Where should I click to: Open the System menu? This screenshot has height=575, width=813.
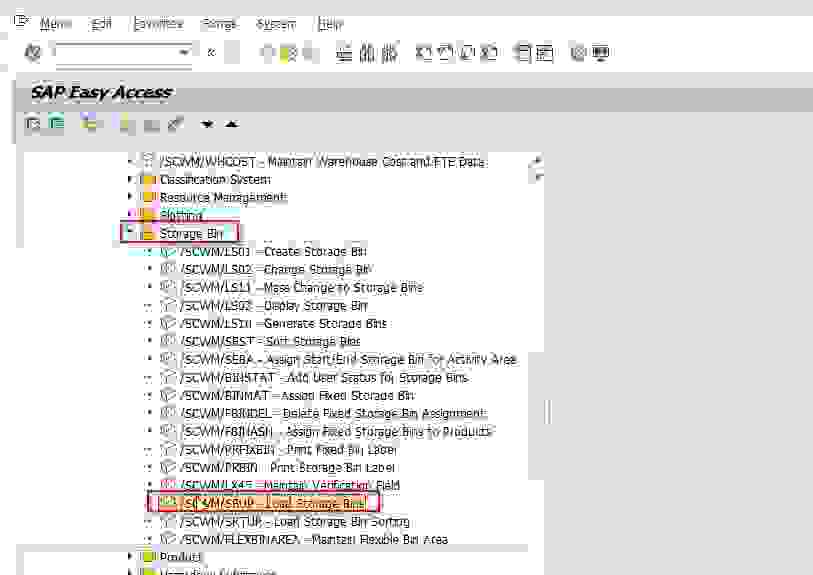click(276, 23)
